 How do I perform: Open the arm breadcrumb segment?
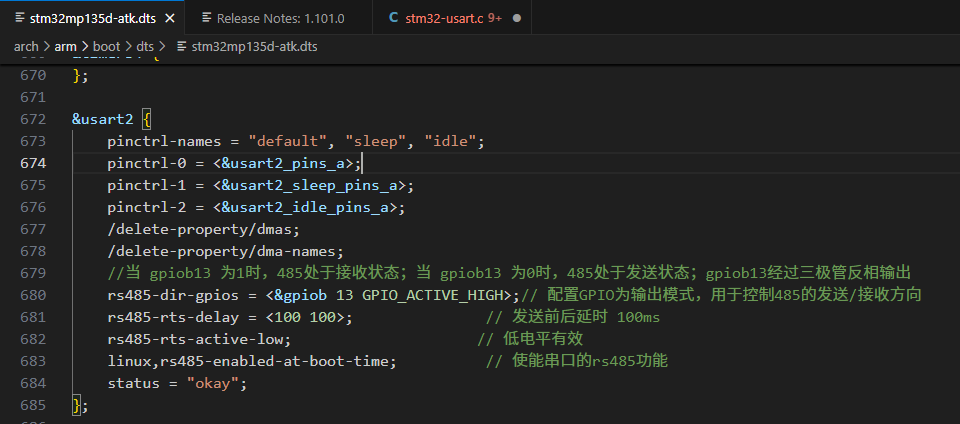point(66,46)
